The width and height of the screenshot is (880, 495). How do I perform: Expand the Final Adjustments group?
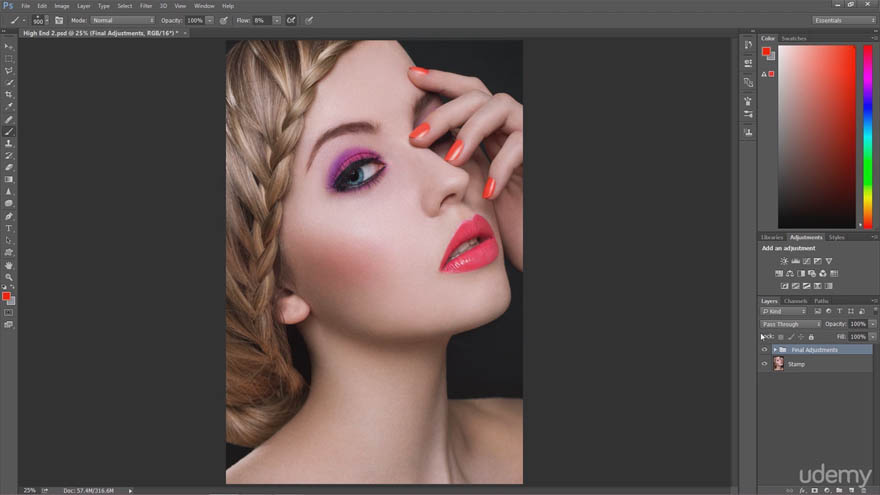775,350
